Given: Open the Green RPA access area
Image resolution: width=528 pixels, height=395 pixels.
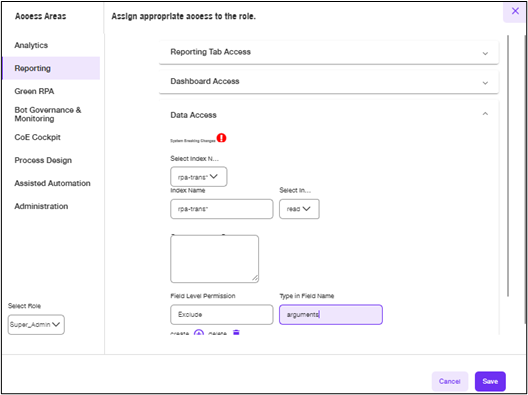Looking at the screenshot, I should (34, 91).
